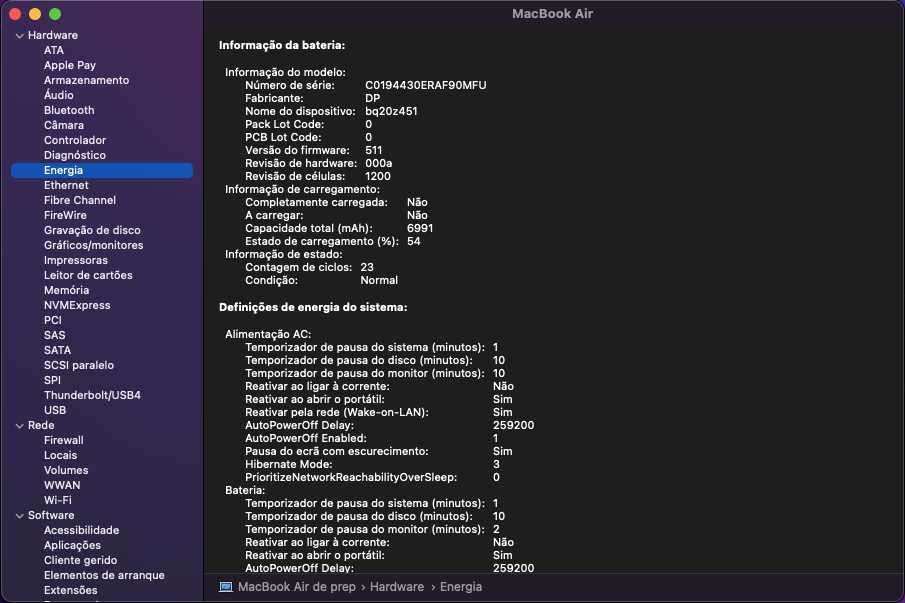The height and width of the screenshot is (603, 905).
Task: Select Volumes under Rede
Action: pos(66,470)
